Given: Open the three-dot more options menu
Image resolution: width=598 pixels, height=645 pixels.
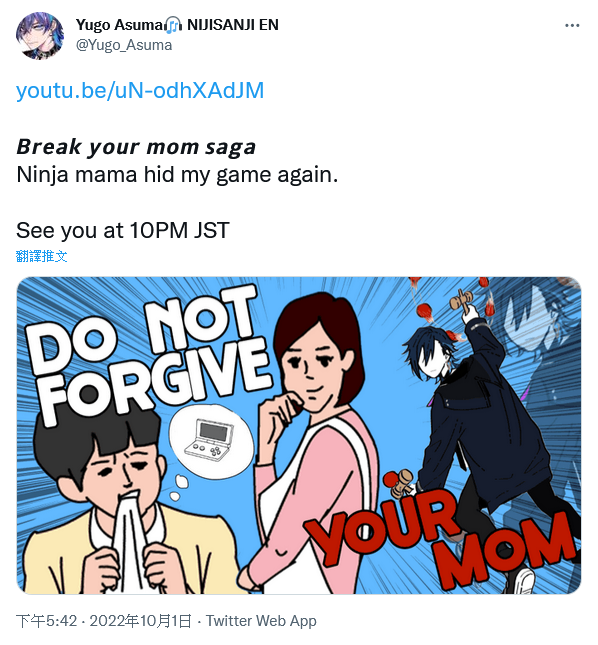Looking at the screenshot, I should point(572,26).
